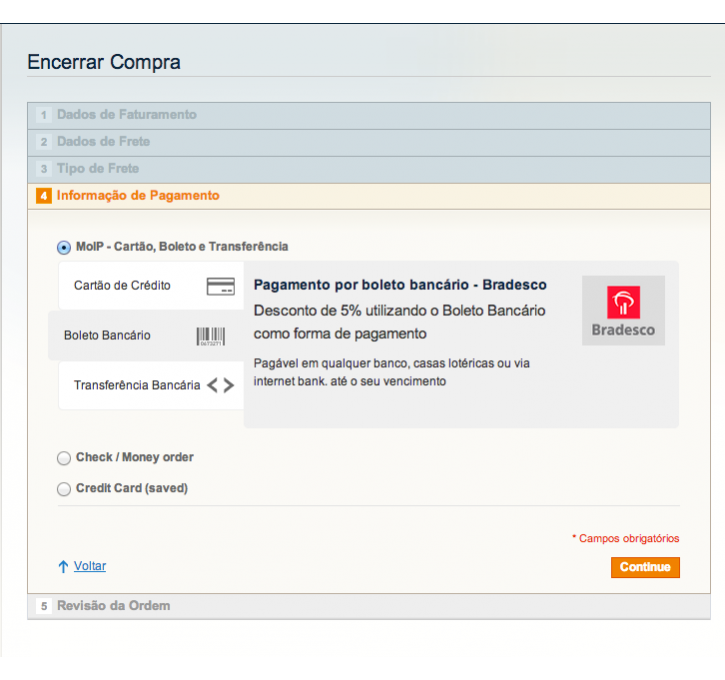The width and height of the screenshot is (725, 680).
Task: Select MoIP Cartão, Boleto e Transferência radio
Action: [64, 247]
